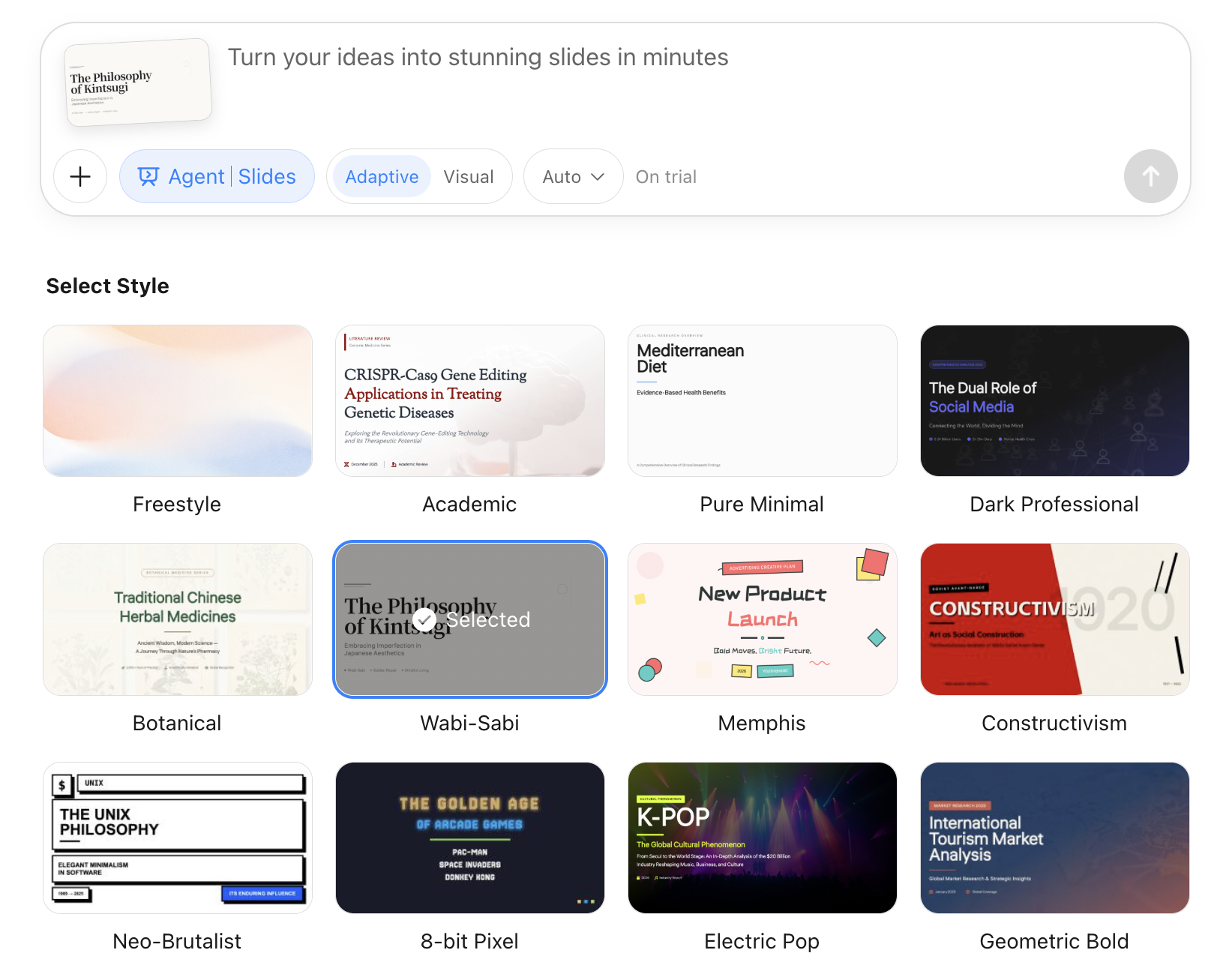
Task: Select the Dark Professional style
Action: pyautogui.click(x=1054, y=401)
